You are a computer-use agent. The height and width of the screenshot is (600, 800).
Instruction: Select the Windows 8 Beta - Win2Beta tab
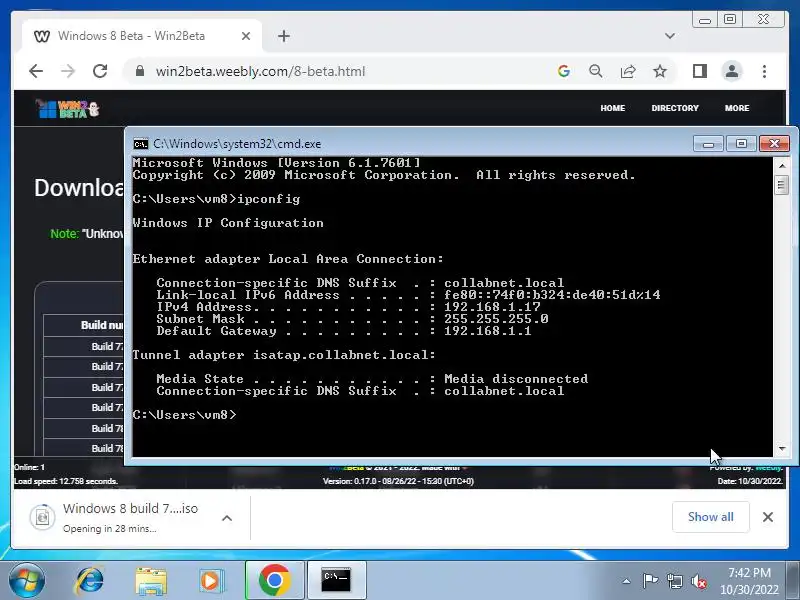pos(142,36)
